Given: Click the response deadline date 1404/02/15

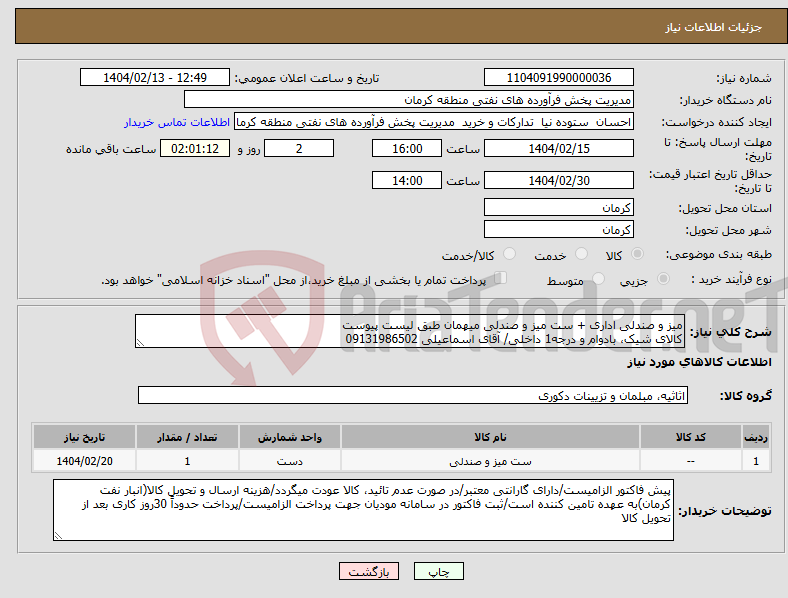Looking at the screenshot, I should tap(559, 148).
